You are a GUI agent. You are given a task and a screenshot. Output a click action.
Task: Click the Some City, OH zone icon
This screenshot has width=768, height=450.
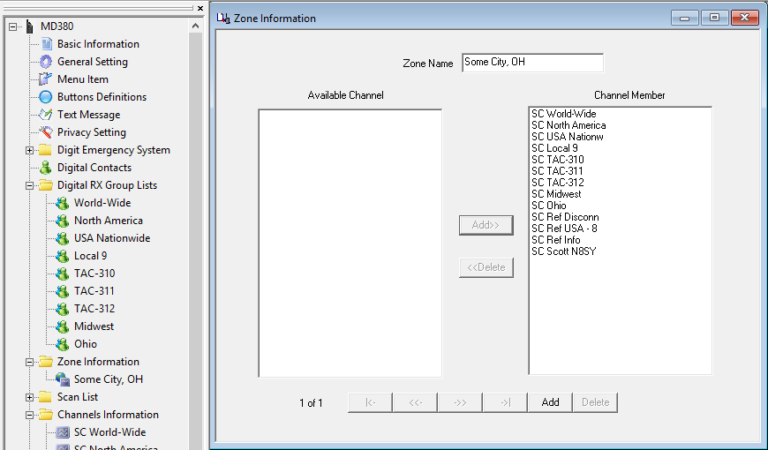(x=62, y=379)
